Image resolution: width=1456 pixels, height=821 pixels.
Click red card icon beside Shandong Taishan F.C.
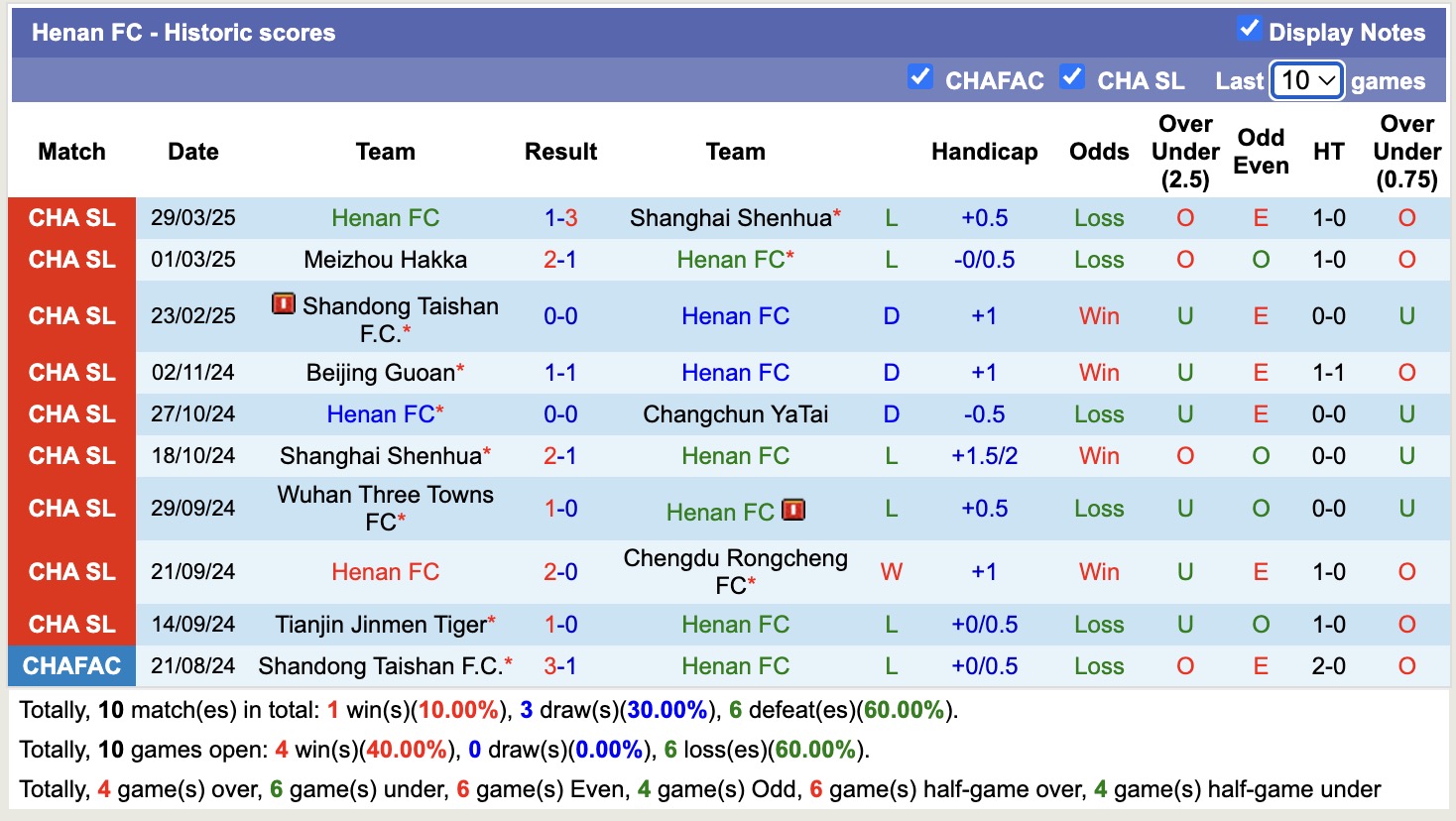pos(284,304)
